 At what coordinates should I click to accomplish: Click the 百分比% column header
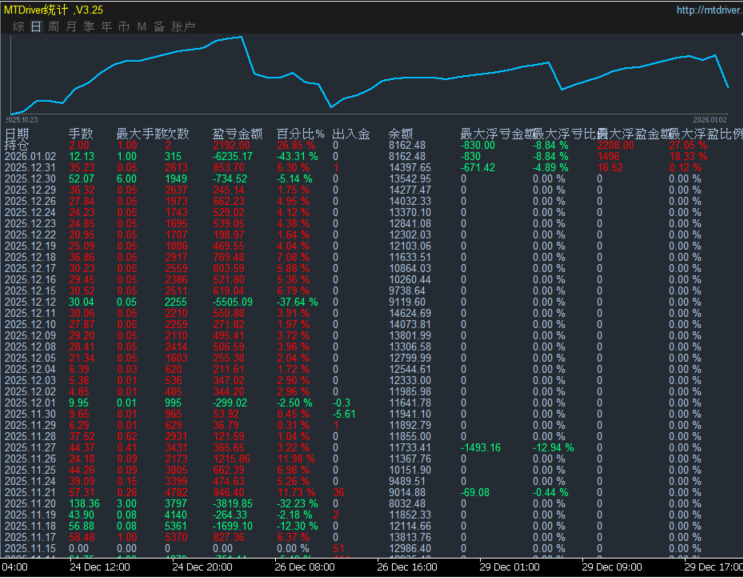coord(300,134)
